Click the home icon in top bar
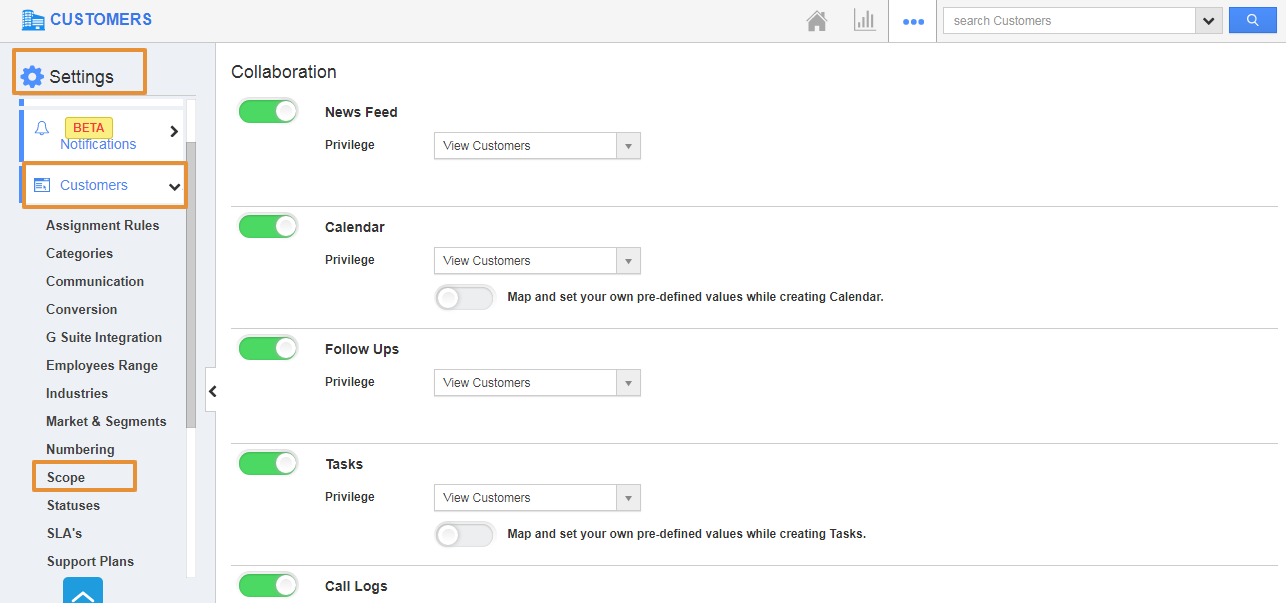 [x=817, y=21]
